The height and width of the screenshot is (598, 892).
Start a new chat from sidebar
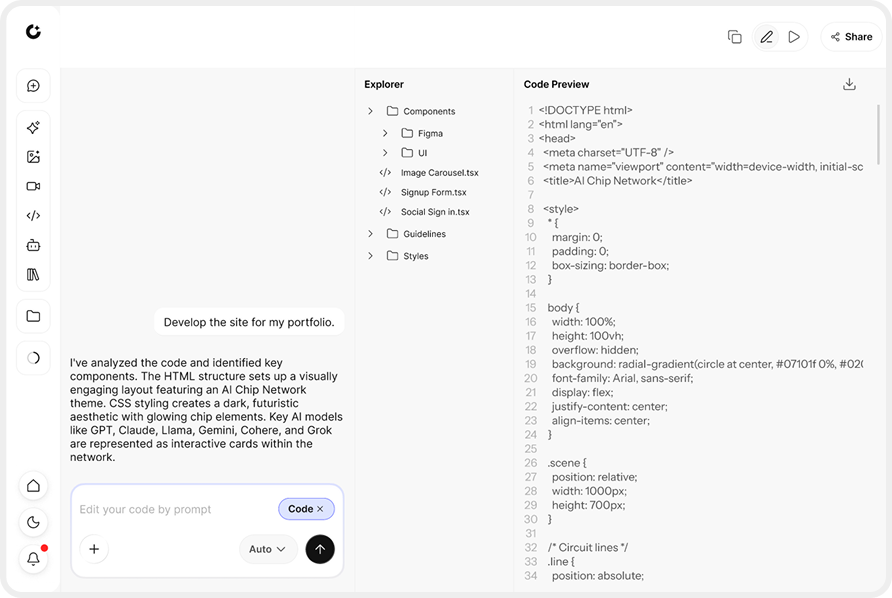click(33, 86)
